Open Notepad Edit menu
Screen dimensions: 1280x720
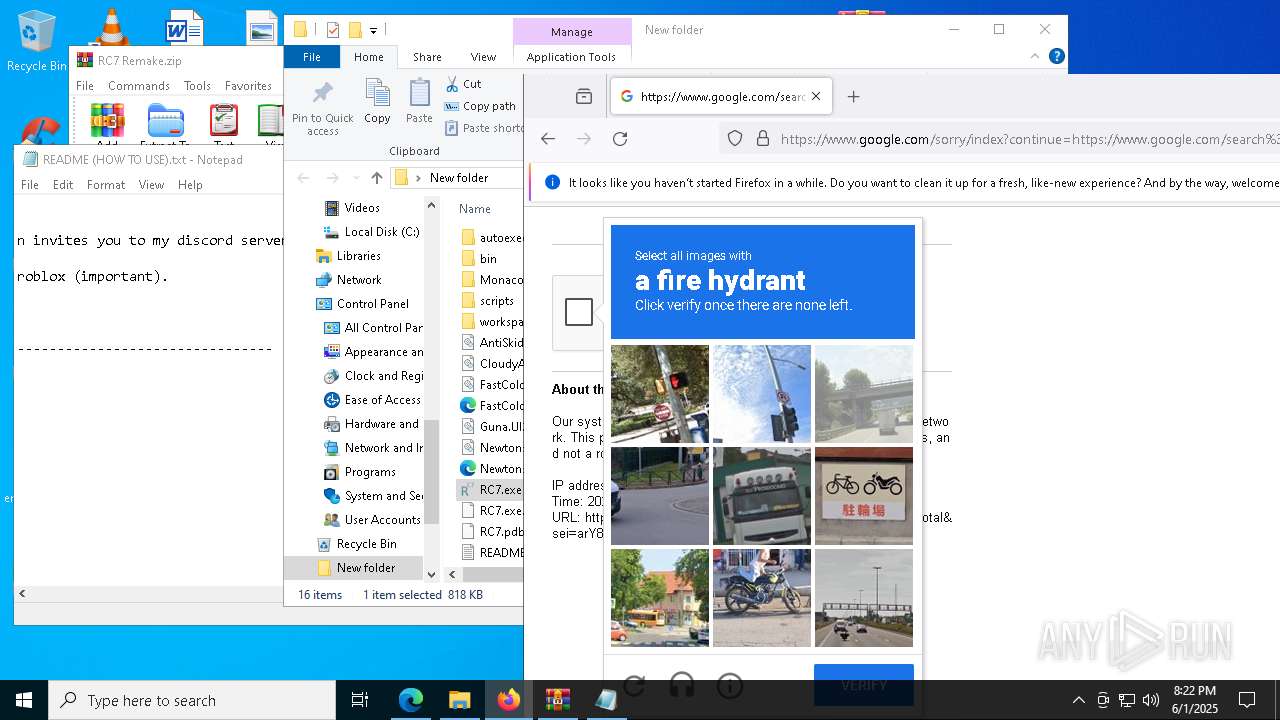click(x=63, y=185)
